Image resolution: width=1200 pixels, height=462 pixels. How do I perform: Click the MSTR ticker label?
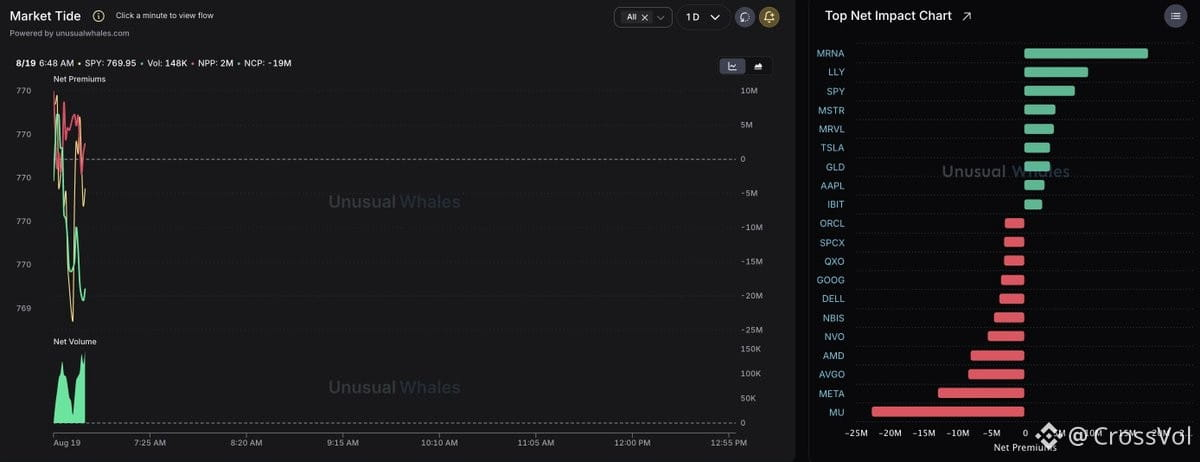(x=831, y=110)
